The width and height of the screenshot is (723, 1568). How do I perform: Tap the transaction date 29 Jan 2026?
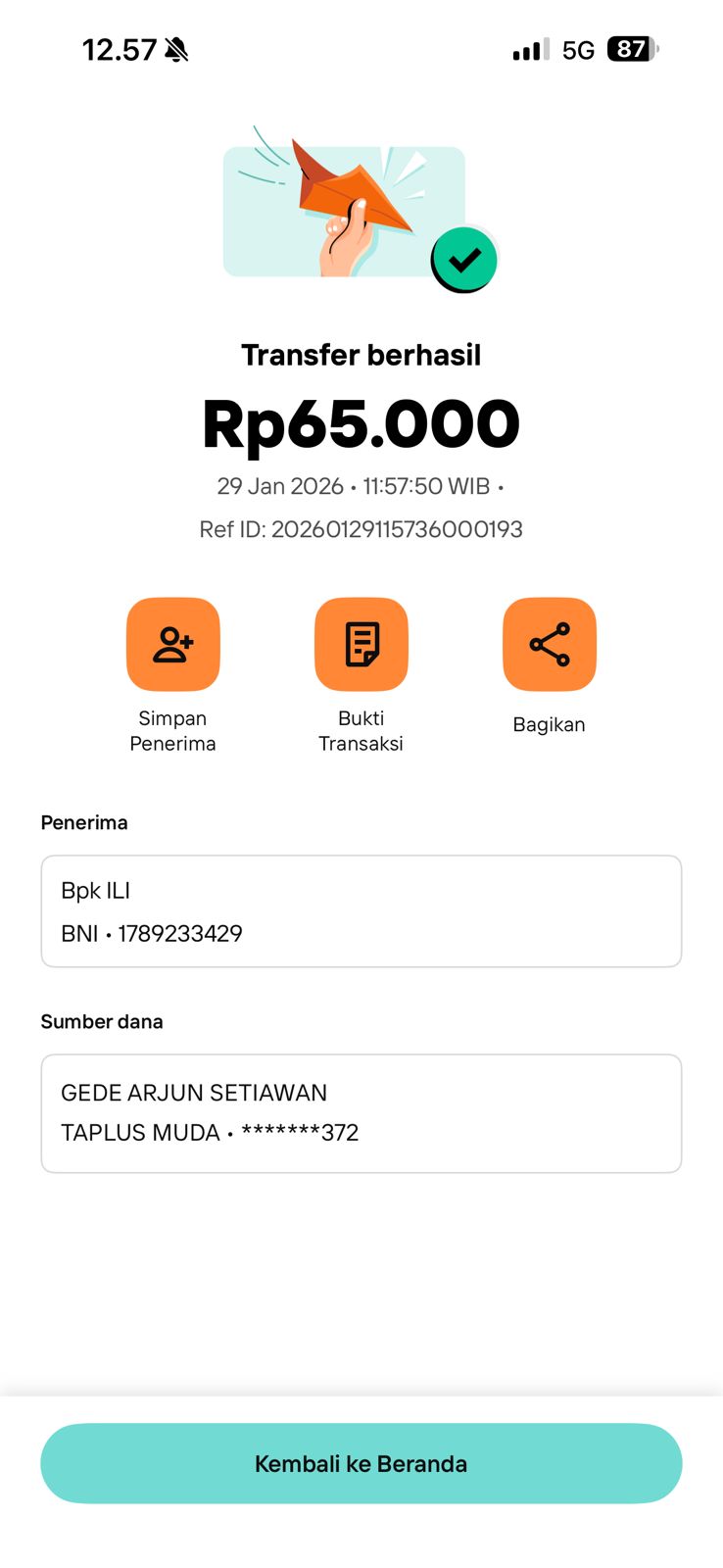click(x=280, y=486)
